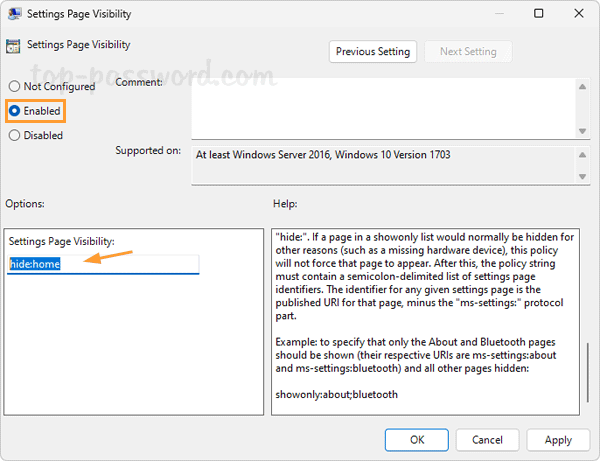Click the hide:home visibility text field

(x=103, y=264)
